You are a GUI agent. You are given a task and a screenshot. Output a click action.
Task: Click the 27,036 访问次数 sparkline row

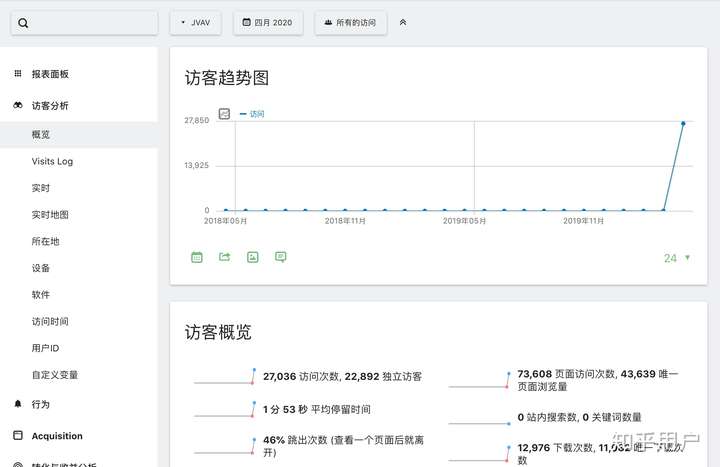[308, 377]
